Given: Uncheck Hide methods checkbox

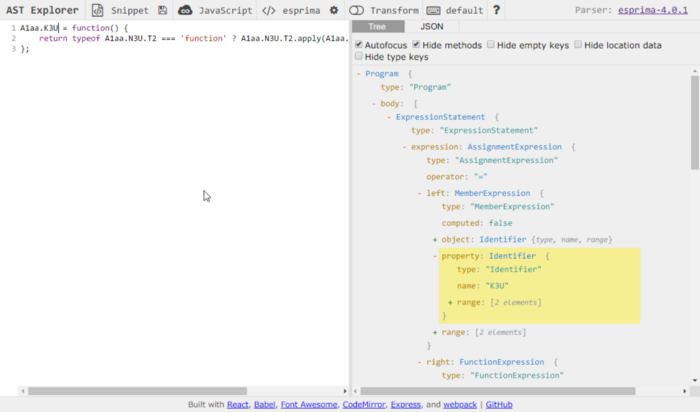Looking at the screenshot, I should (416, 45).
